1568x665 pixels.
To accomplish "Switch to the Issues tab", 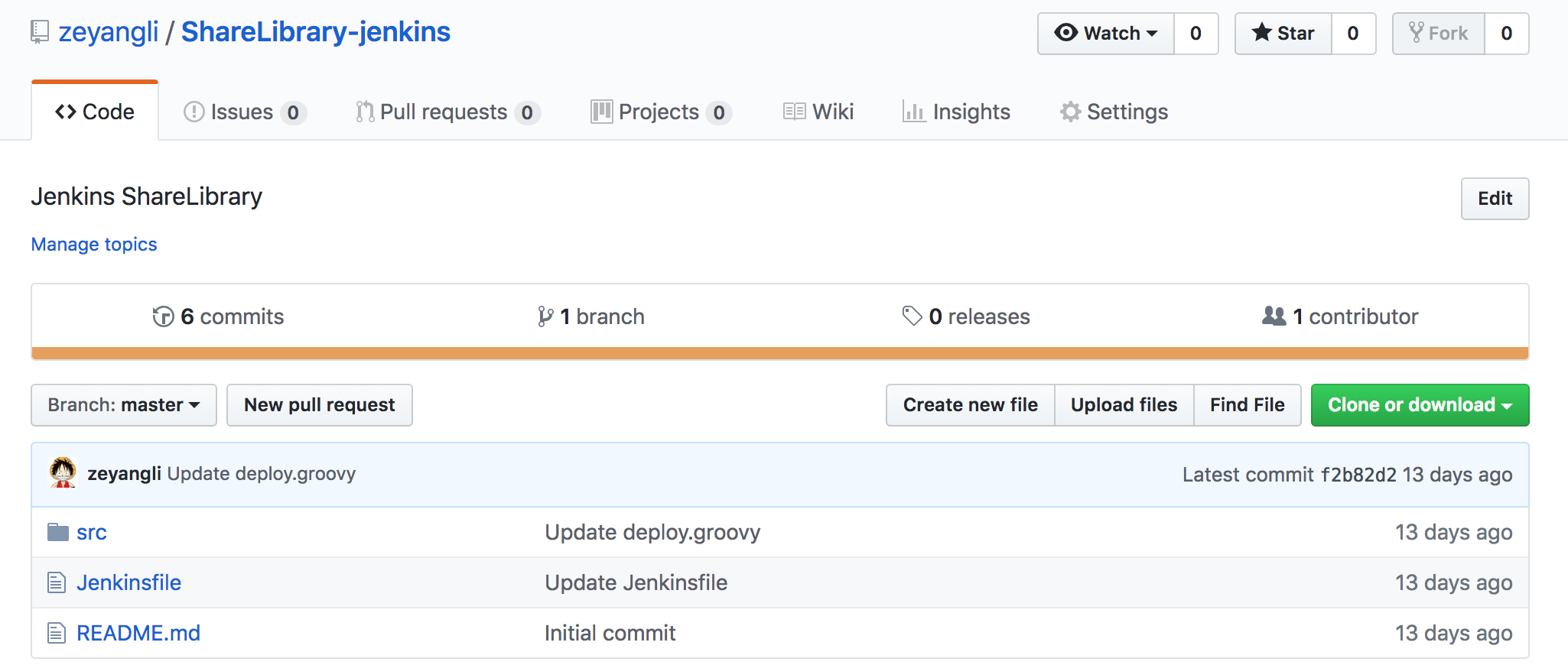I will coord(244,112).
